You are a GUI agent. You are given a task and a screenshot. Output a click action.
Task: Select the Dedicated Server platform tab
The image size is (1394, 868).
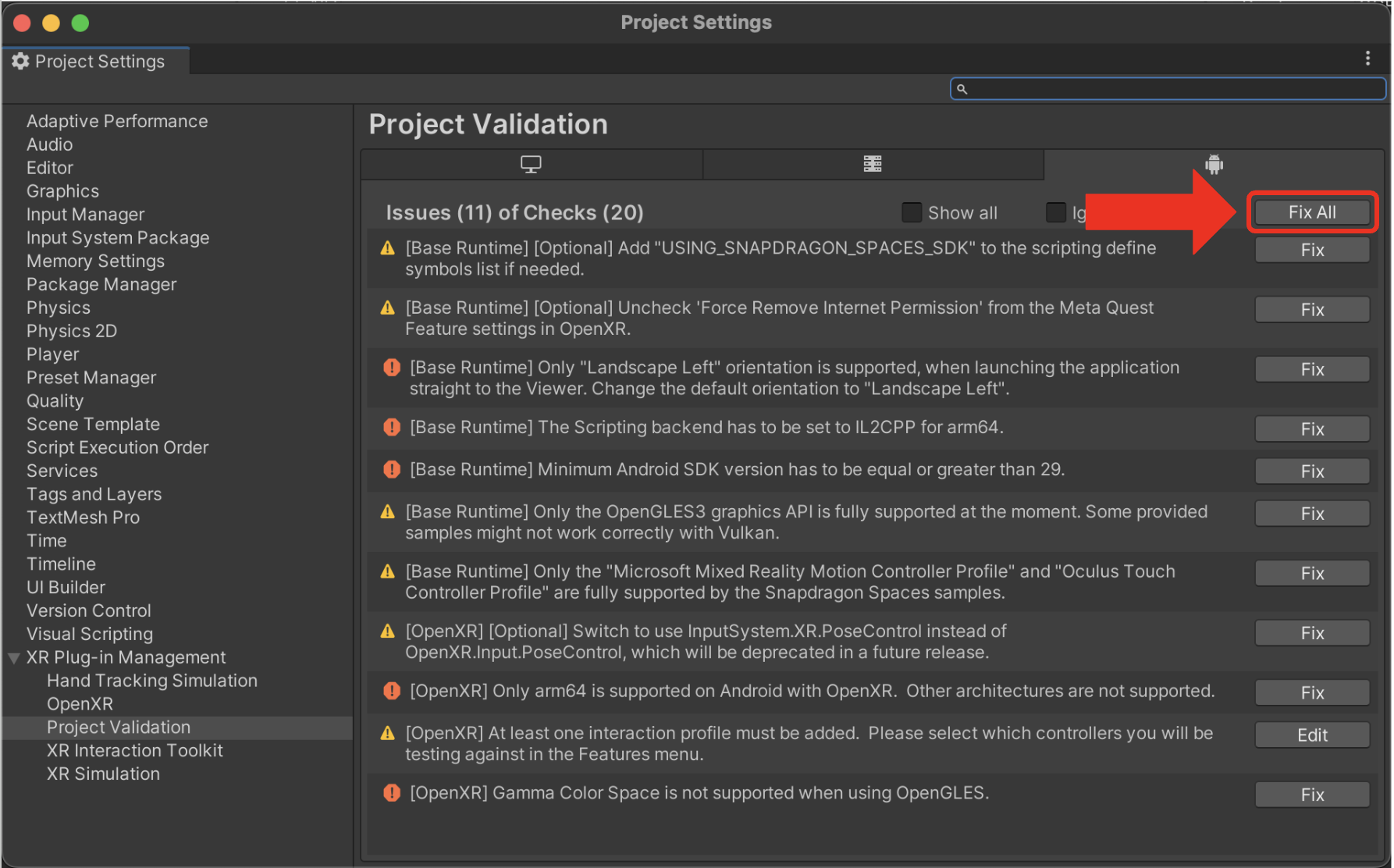[x=873, y=164]
